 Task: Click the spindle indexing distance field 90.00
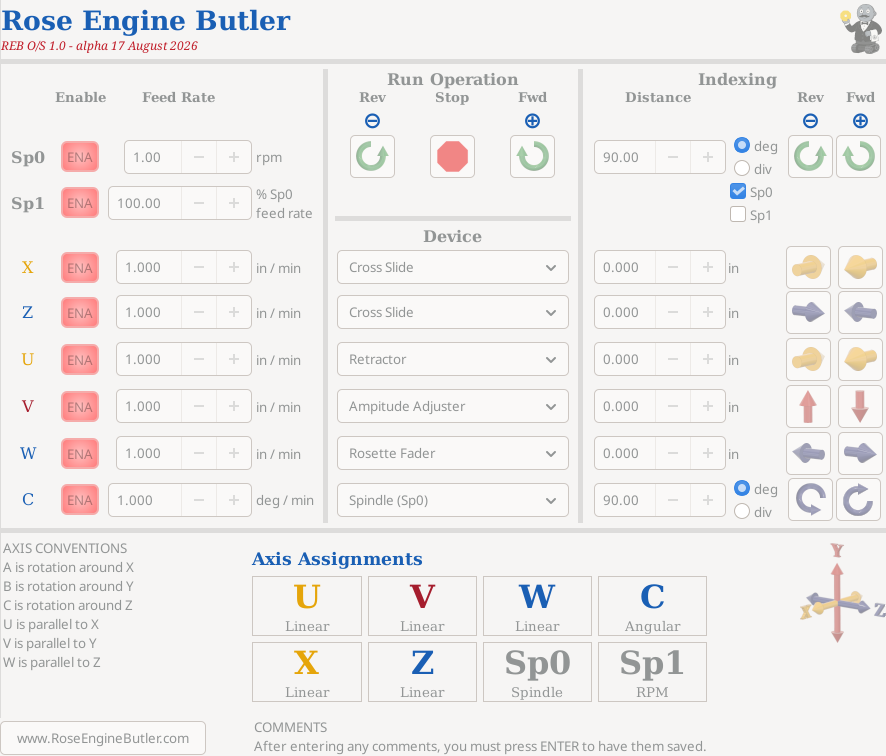point(625,157)
